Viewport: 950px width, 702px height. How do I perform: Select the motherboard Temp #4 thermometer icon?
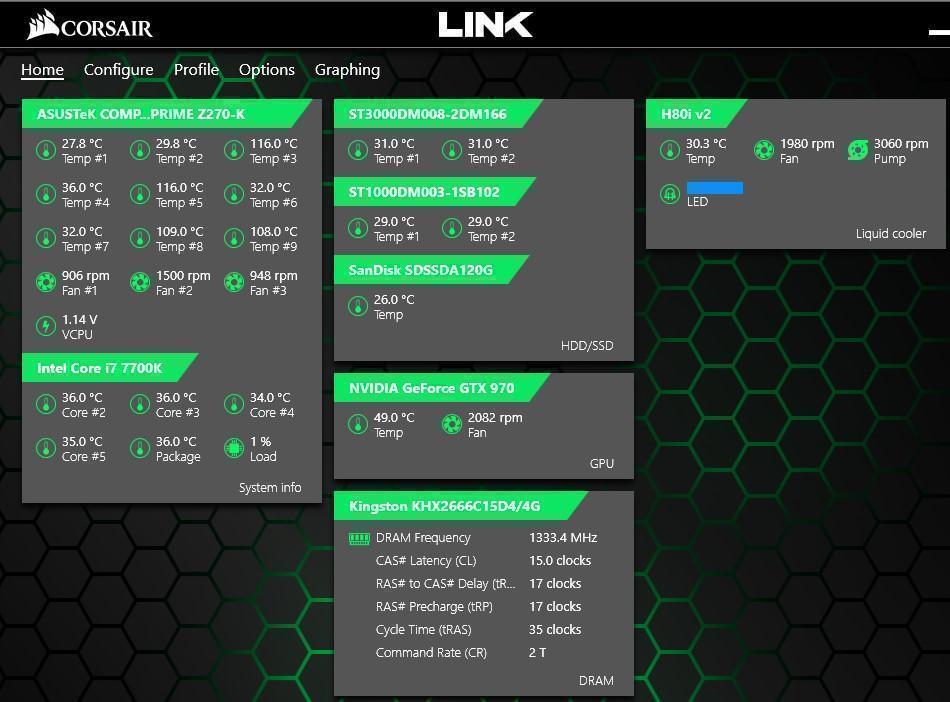(46, 194)
